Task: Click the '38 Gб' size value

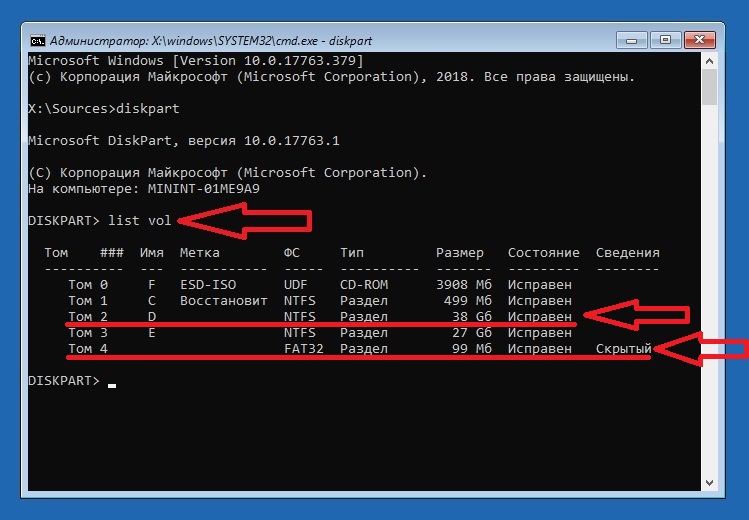Action: pos(471,317)
